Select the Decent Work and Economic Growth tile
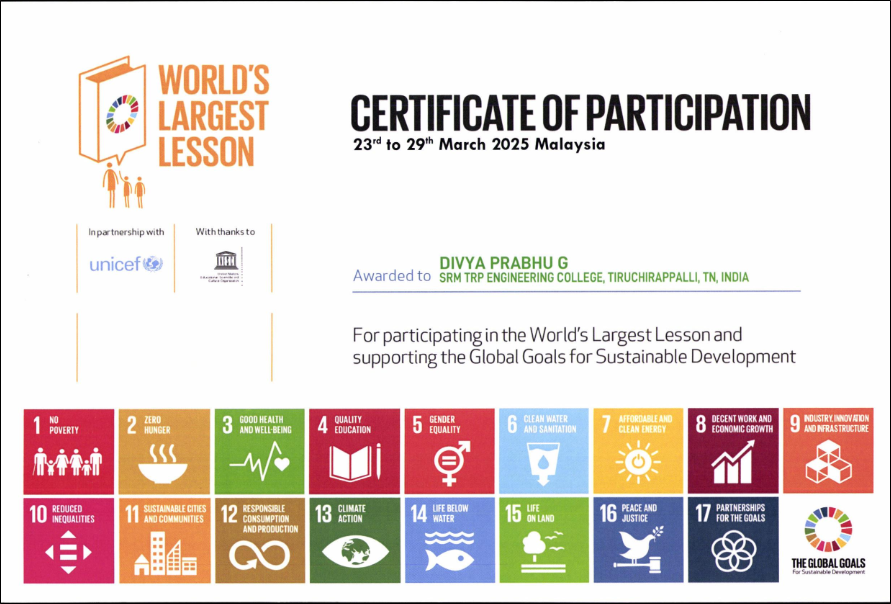This screenshot has height=604, width=891. 733,451
